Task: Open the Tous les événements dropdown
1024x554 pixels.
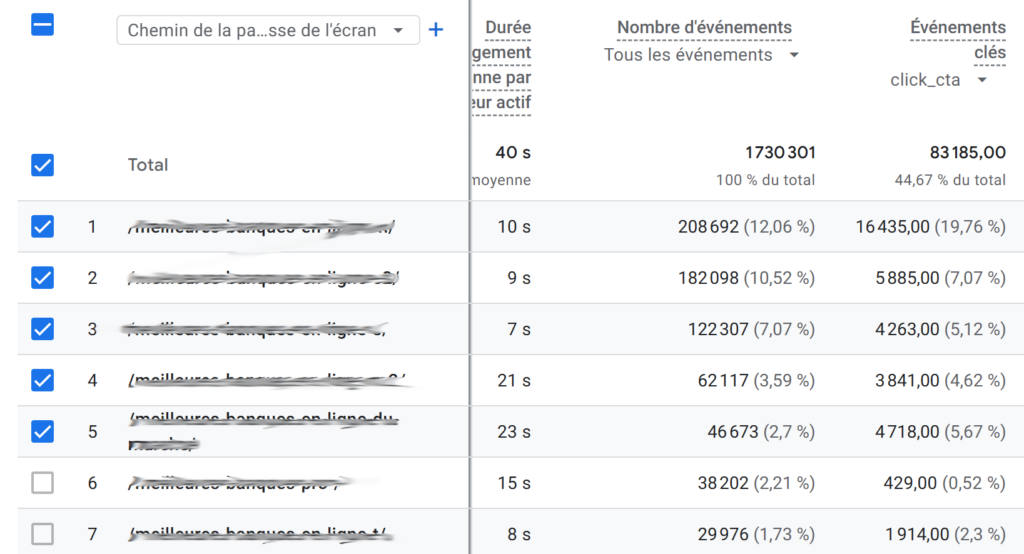Action: [x=701, y=55]
